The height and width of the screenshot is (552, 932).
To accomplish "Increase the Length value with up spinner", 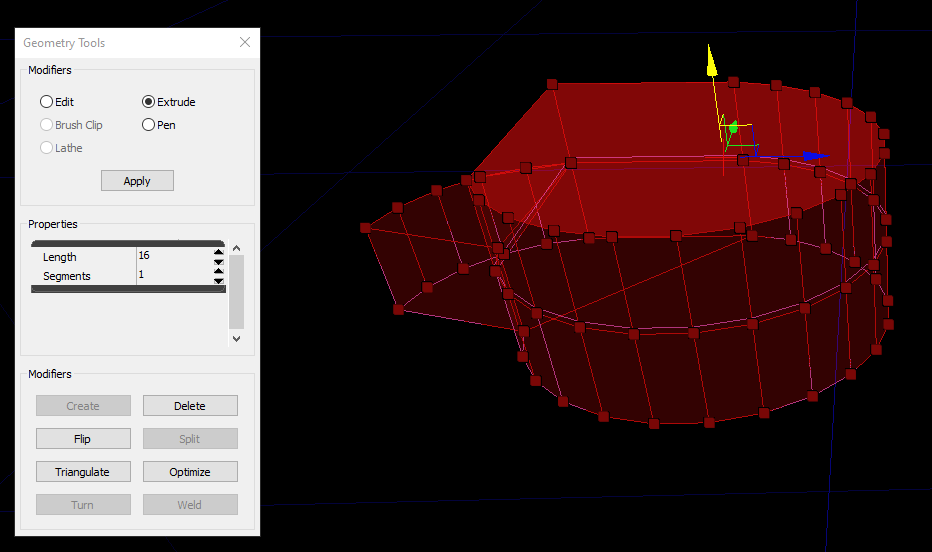I will (218, 253).
